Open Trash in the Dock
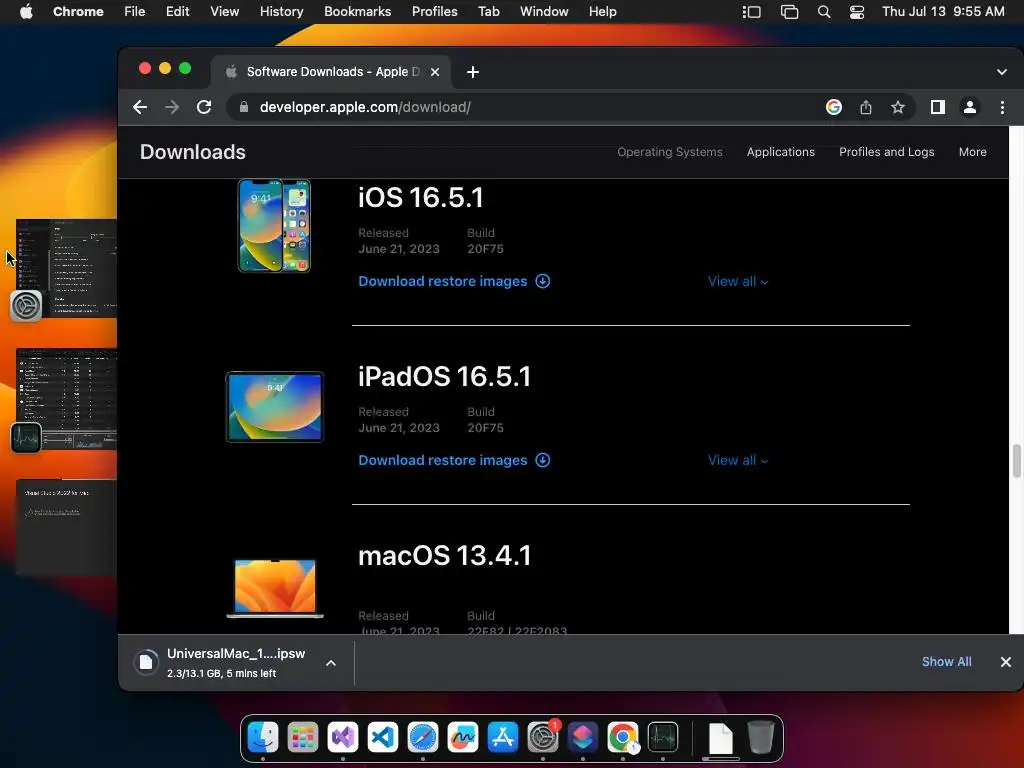The width and height of the screenshot is (1024, 768). [x=761, y=737]
